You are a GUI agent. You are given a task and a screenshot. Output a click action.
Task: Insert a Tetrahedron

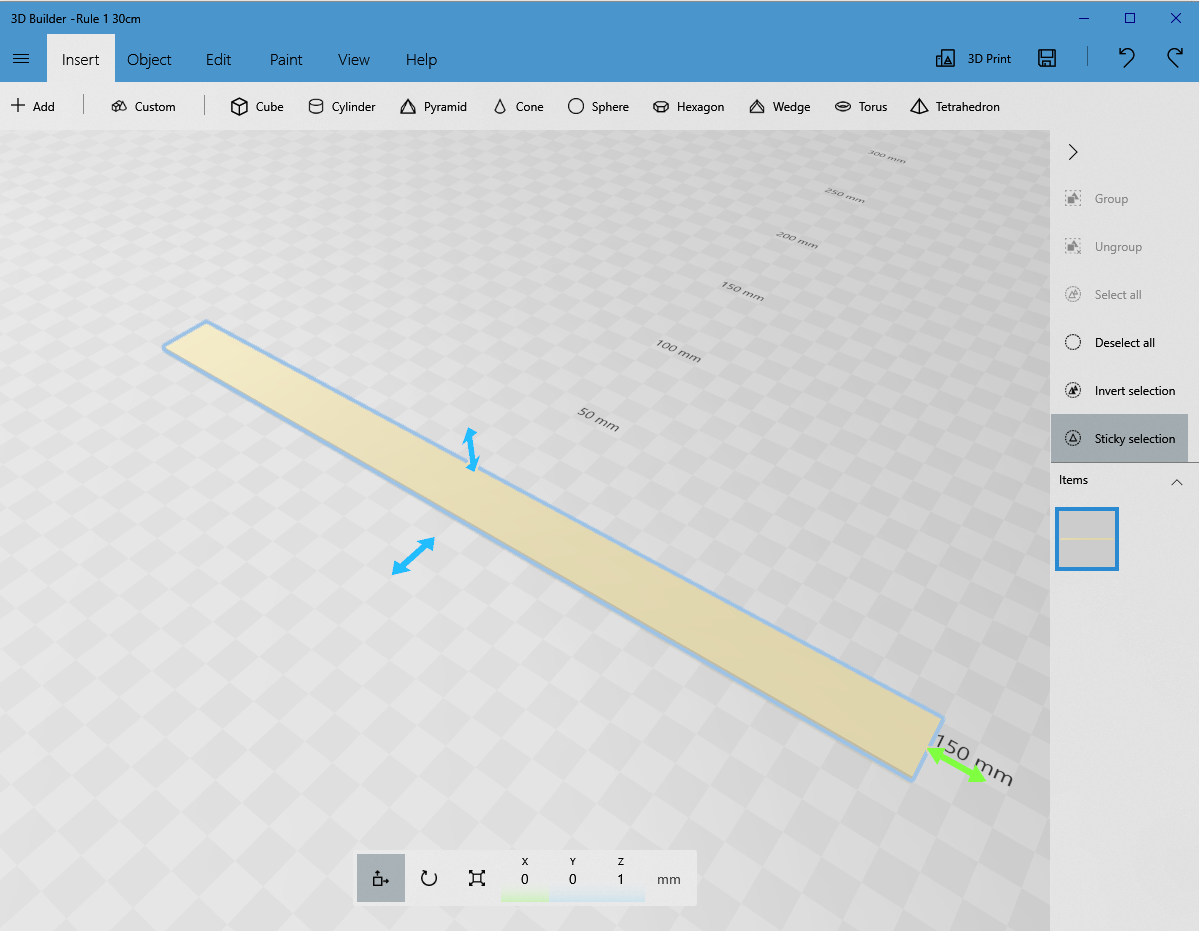point(954,106)
